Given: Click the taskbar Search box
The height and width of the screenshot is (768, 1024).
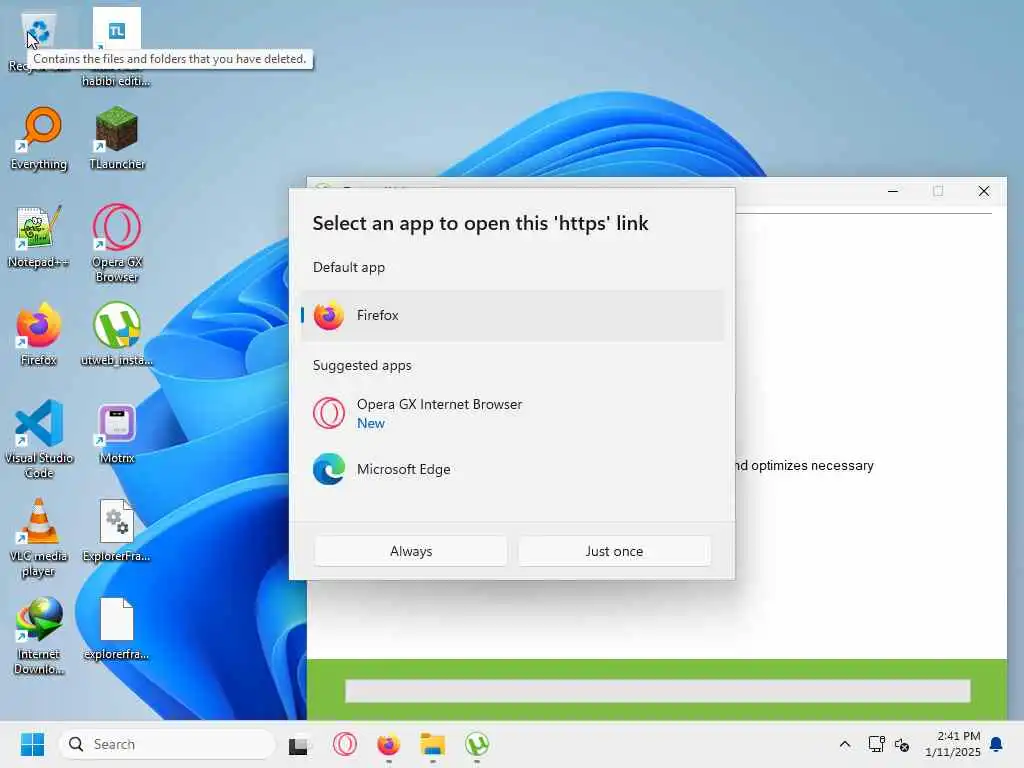Looking at the screenshot, I should [167, 744].
